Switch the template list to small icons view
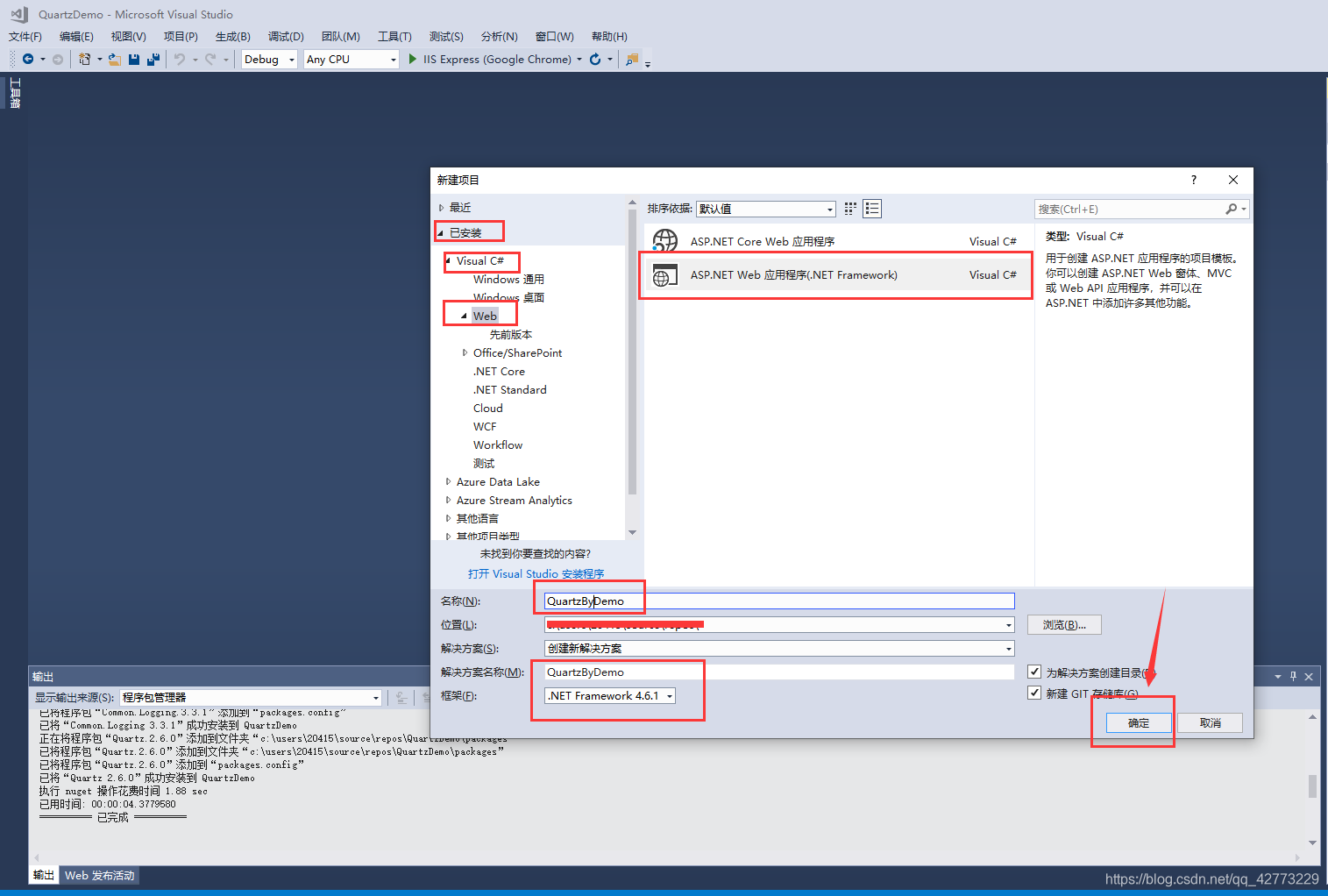 tap(850, 209)
